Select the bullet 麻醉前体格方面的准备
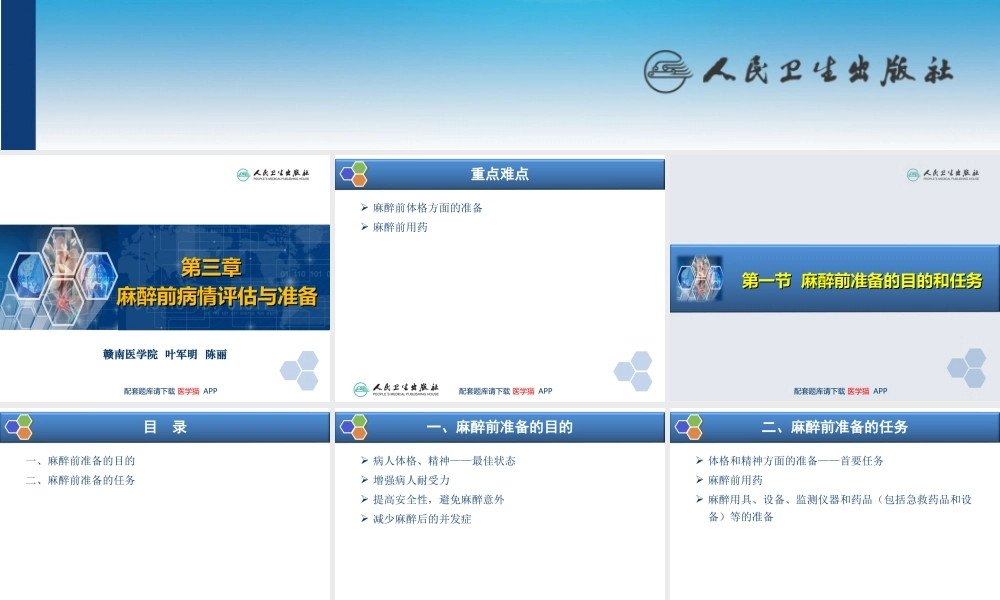Screen dimensions: 1000x600 pos(428,208)
